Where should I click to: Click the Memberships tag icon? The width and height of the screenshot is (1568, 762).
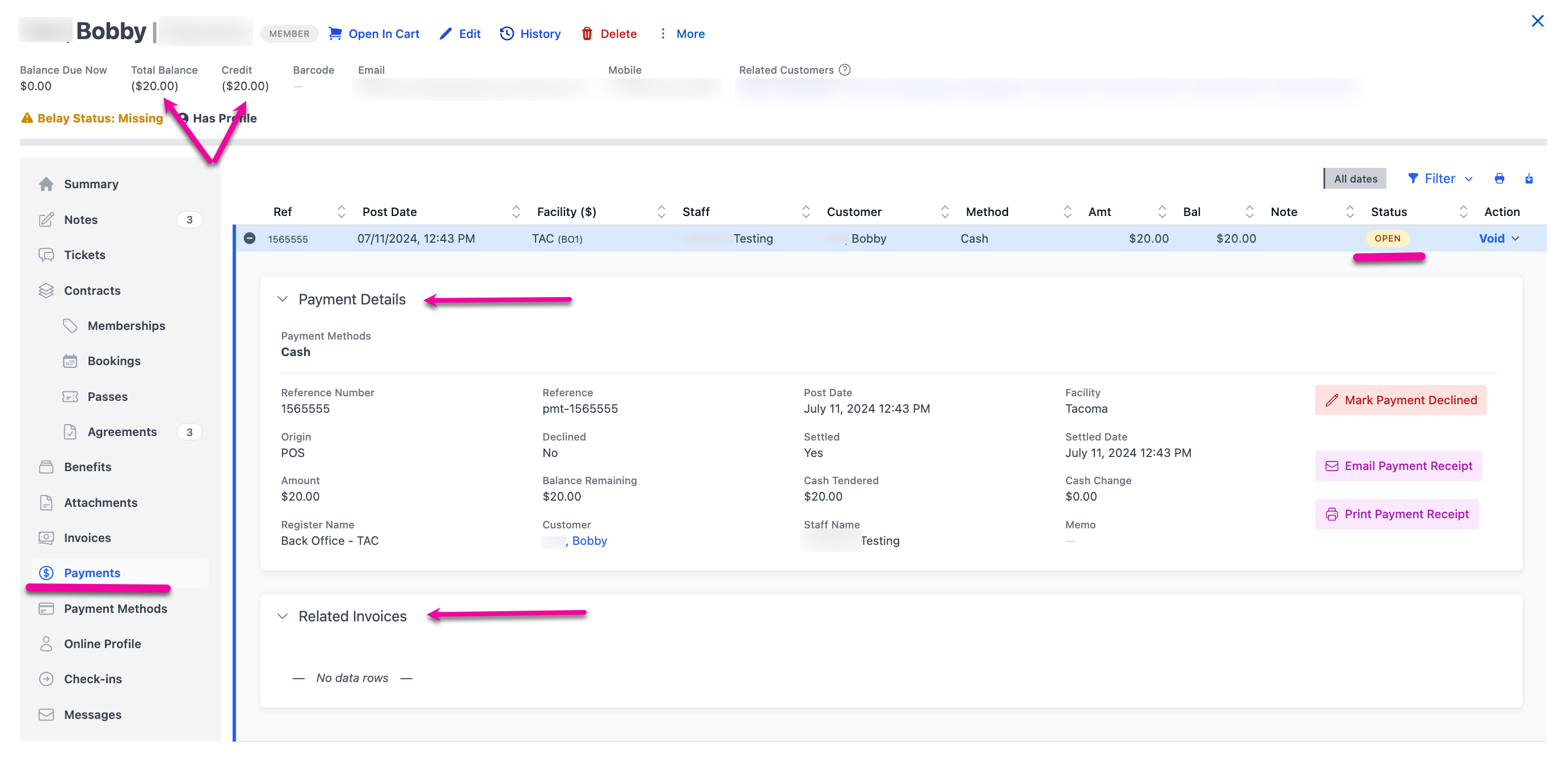70,325
